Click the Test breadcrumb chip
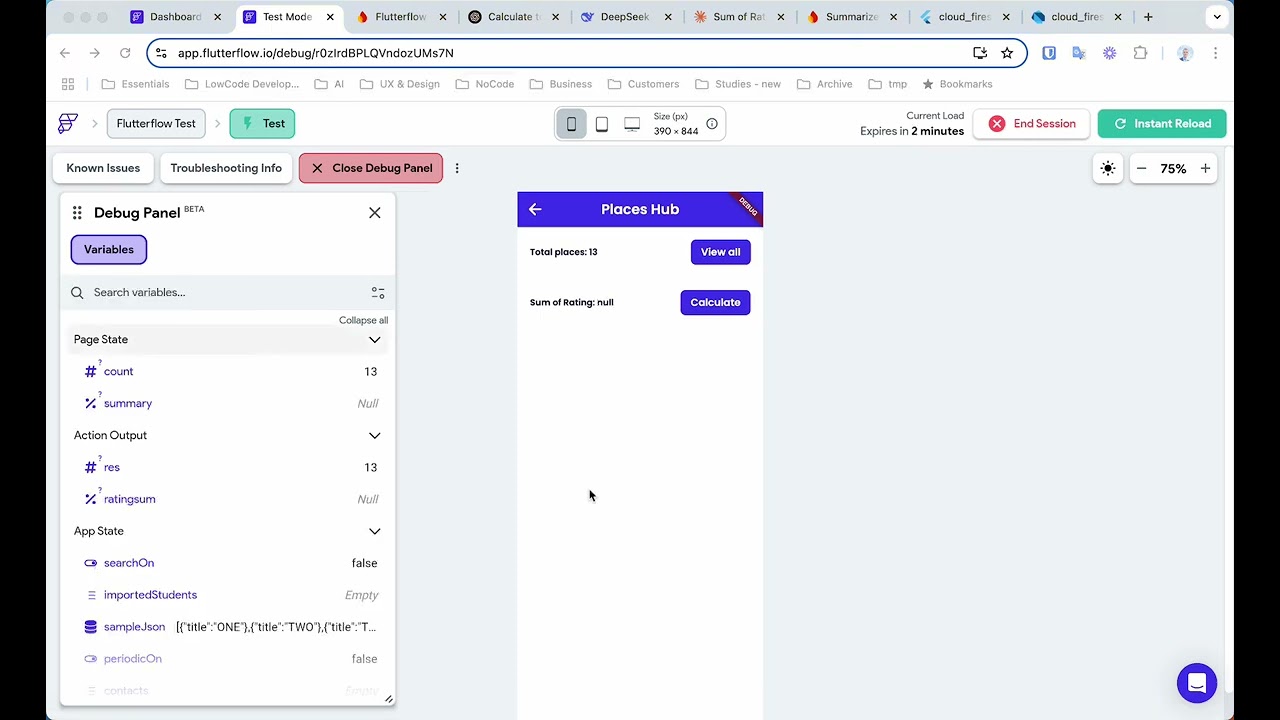1280x720 pixels. click(262, 124)
